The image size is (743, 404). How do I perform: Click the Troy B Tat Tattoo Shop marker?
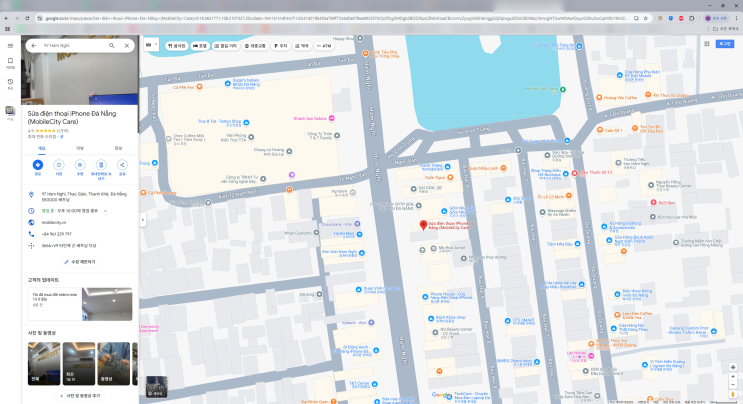[246, 123]
